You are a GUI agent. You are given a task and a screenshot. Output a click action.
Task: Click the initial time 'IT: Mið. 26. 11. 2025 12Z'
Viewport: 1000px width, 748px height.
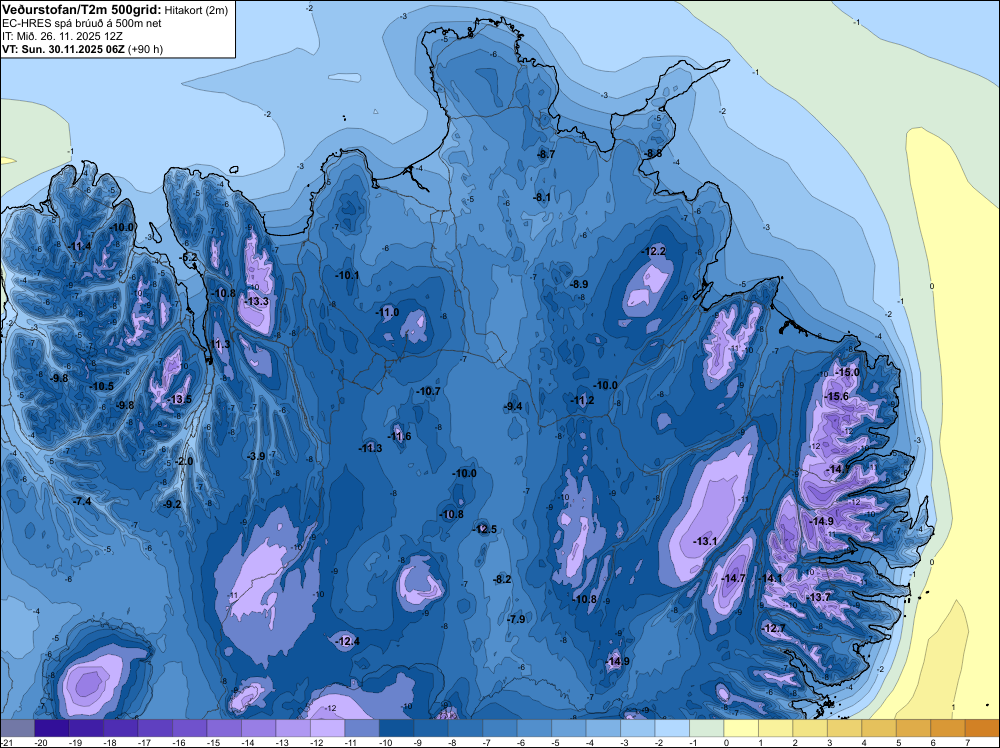pyautogui.click(x=62, y=36)
